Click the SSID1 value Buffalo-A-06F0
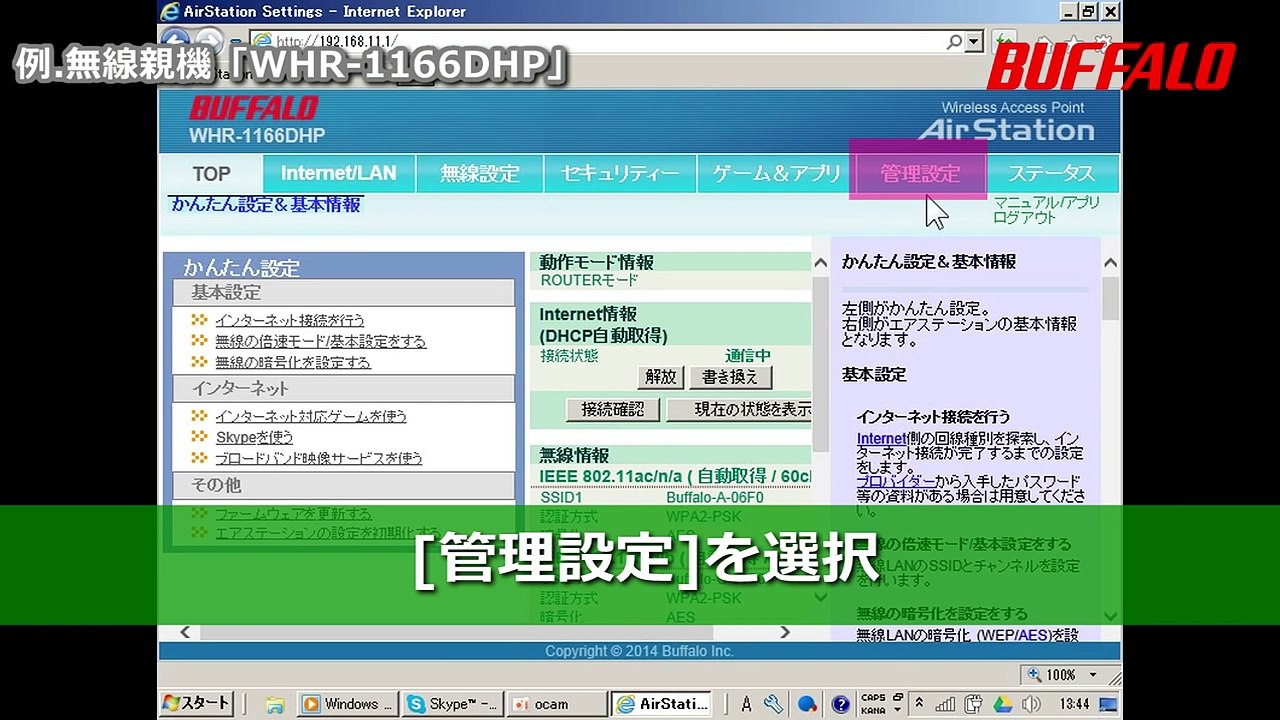 [x=714, y=497]
